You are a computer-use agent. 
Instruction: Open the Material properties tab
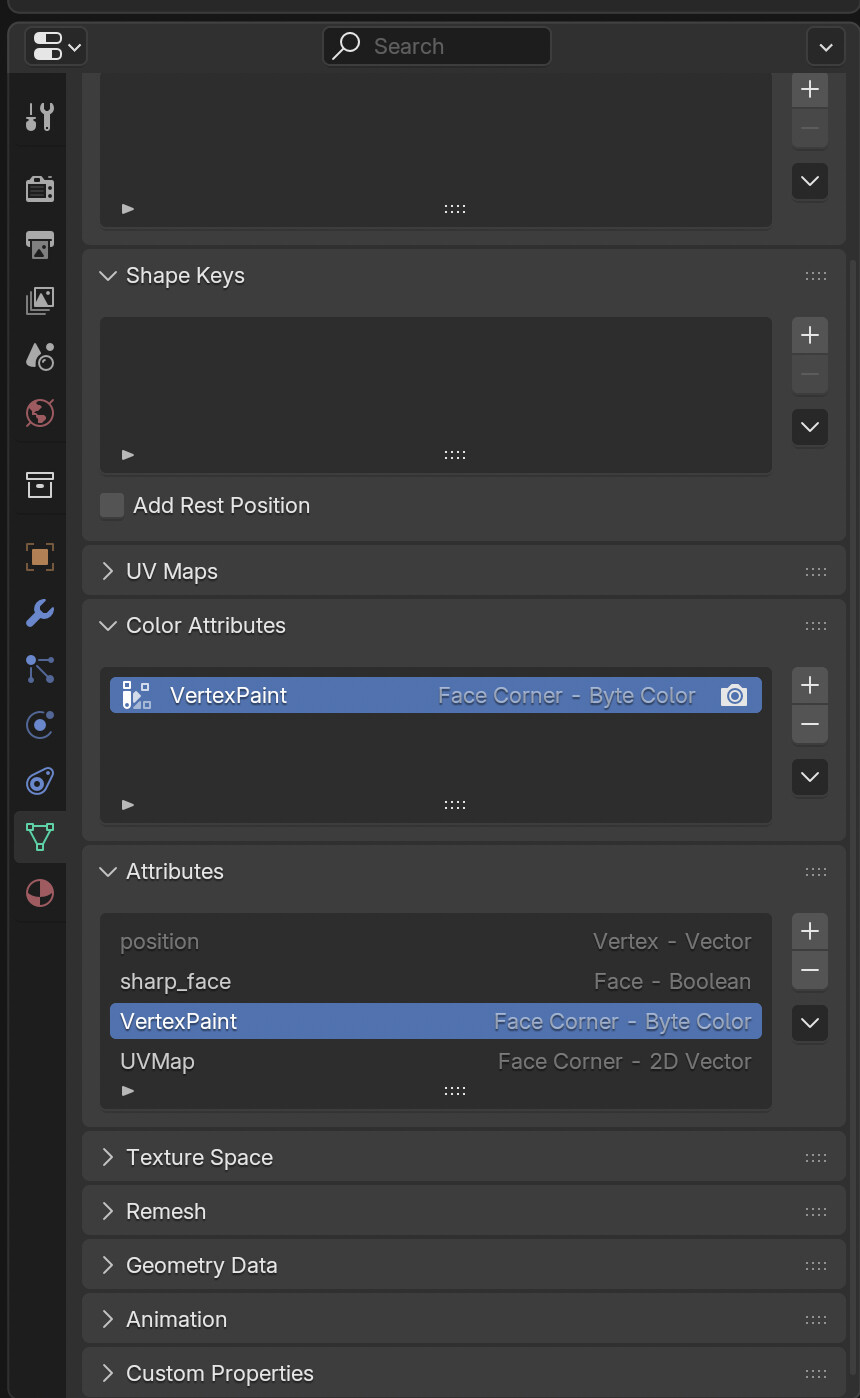(x=40, y=893)
